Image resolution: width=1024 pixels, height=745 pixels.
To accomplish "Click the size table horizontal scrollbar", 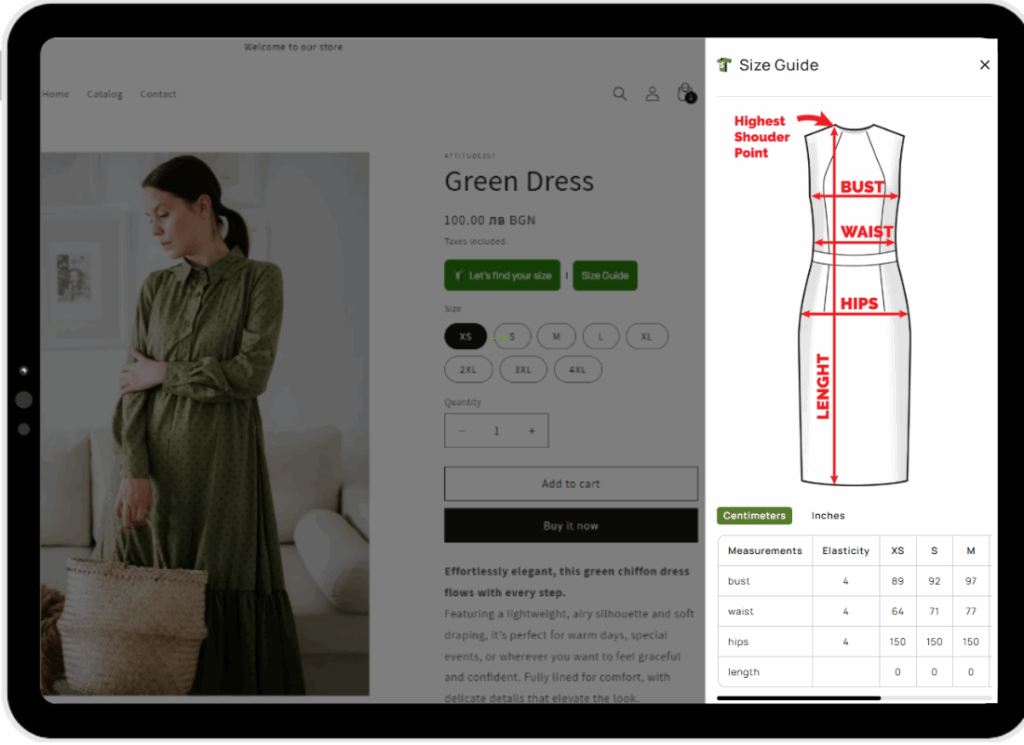I will click(x=798, y=698).
